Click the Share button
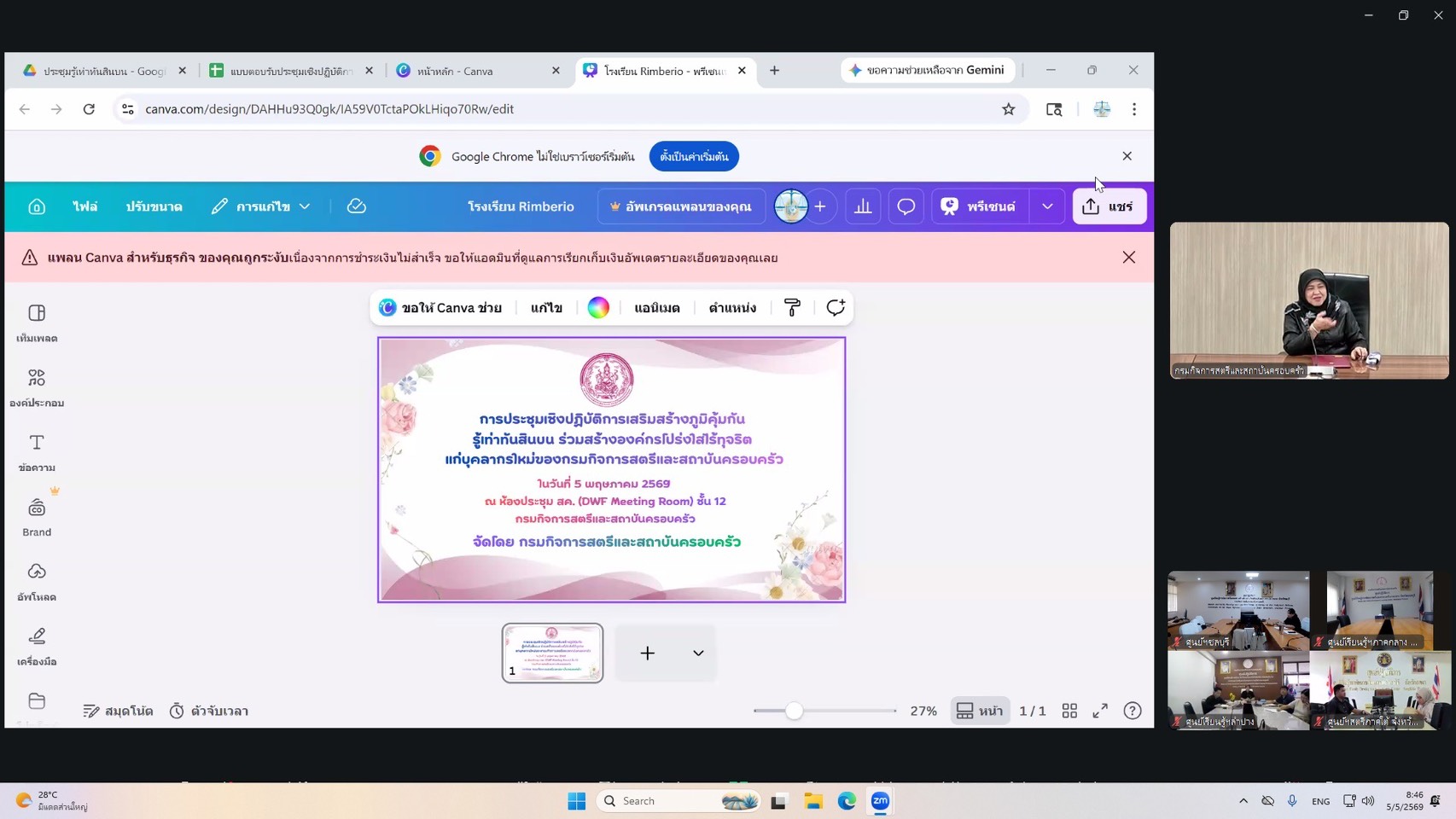The image size is (1456, 819). [1109, 206]
